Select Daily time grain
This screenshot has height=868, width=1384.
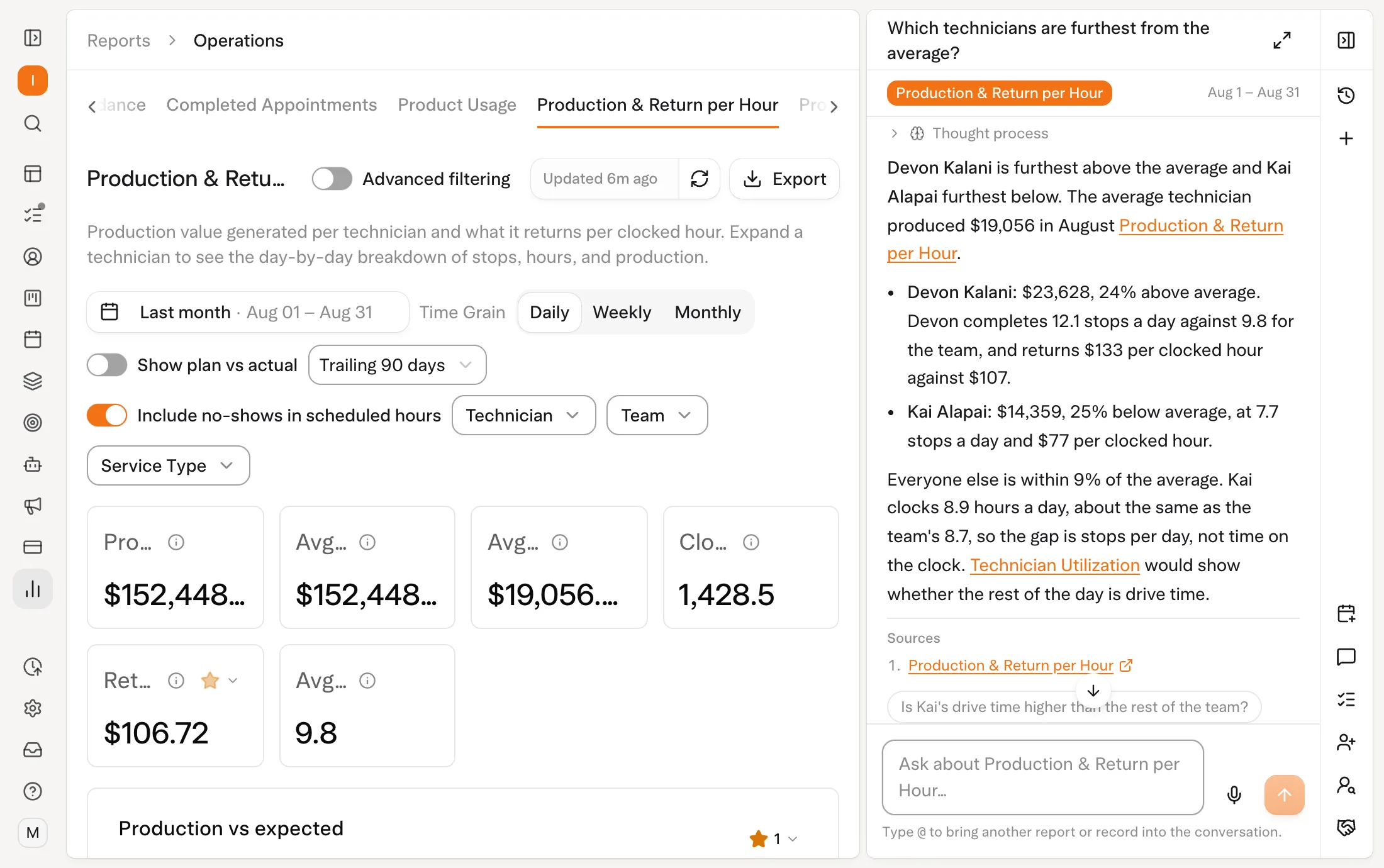click(x=549, y=313)
